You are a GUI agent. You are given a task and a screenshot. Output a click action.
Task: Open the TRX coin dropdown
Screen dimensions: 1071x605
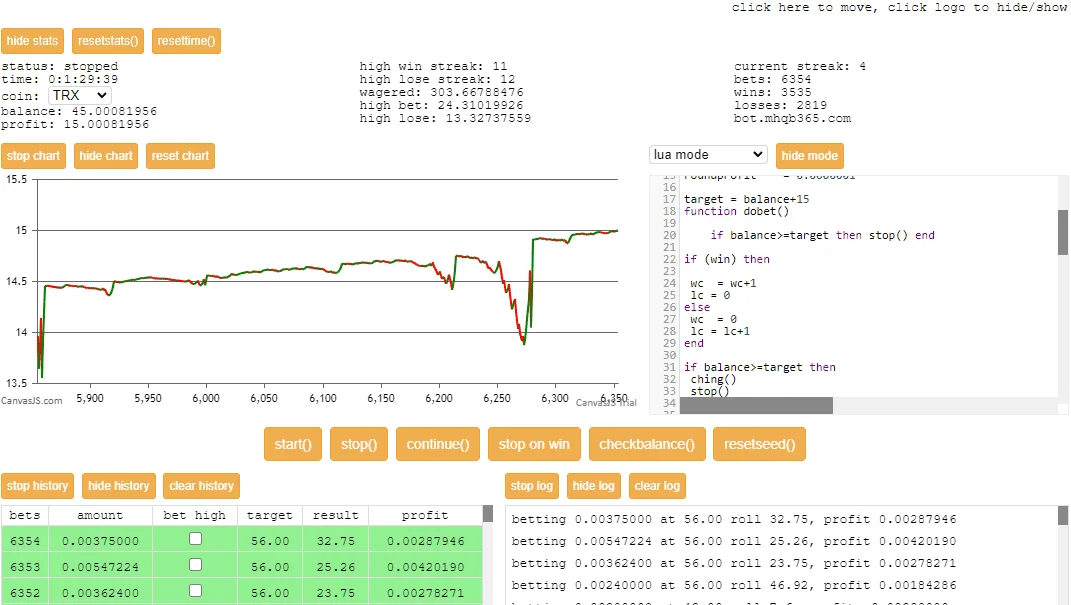pyautogui.click(x=80, y=96)
